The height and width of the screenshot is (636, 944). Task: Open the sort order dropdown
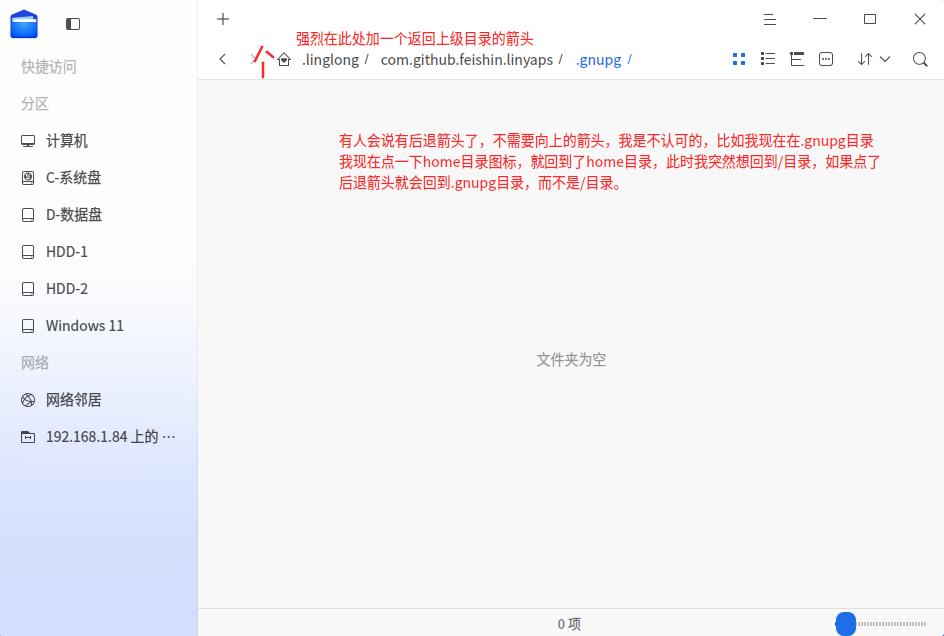pos(874,59)
